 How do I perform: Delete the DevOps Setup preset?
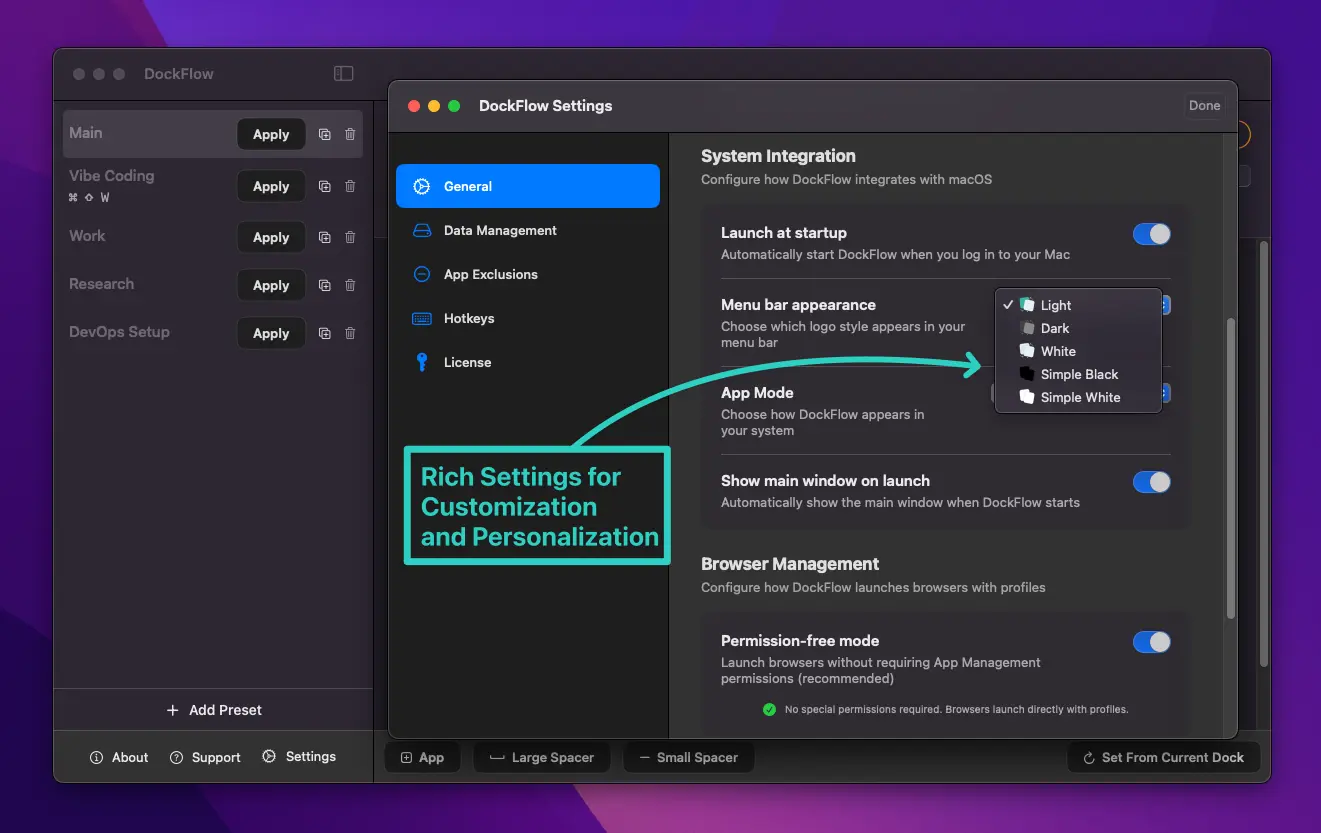pos(350,333)
